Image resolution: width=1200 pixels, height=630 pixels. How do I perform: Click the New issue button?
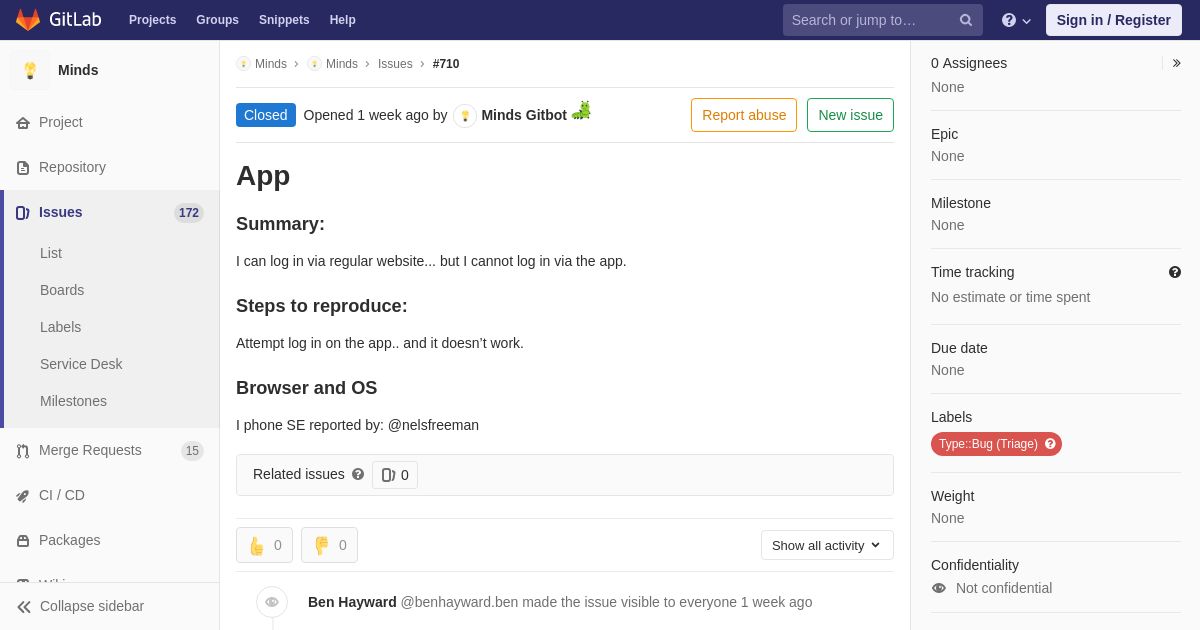[x=850, y=115]
